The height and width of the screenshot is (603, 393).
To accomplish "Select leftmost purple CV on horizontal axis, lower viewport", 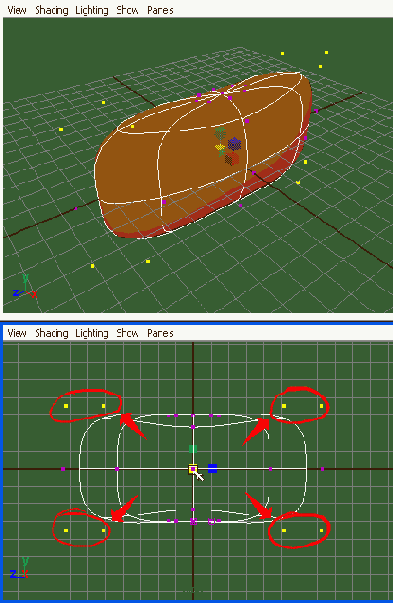I will [x=63, y=469].
